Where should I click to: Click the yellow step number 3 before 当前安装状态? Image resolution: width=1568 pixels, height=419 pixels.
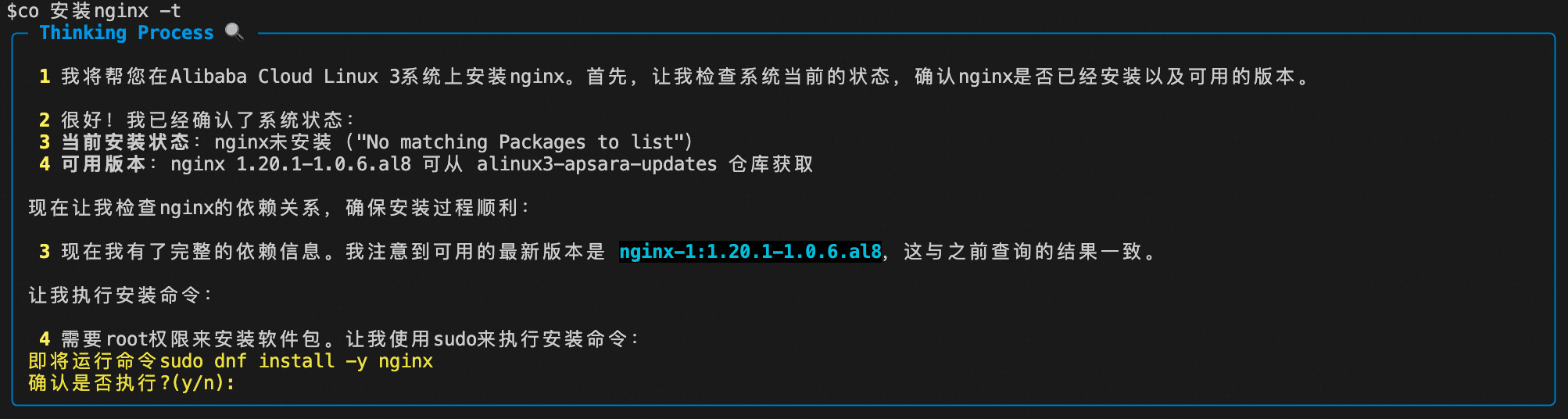45,142
